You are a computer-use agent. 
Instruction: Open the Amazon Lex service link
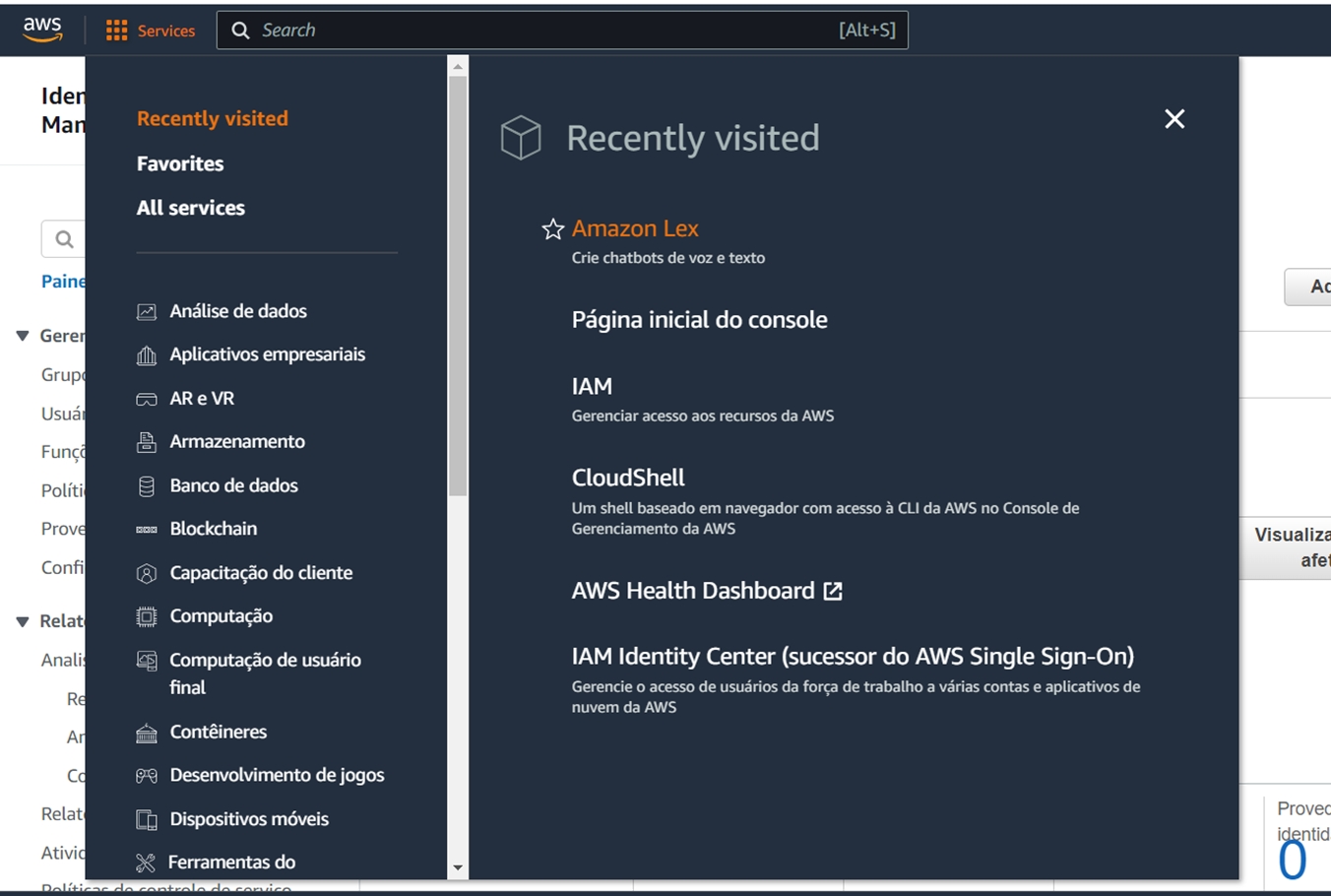pos(635,228)
